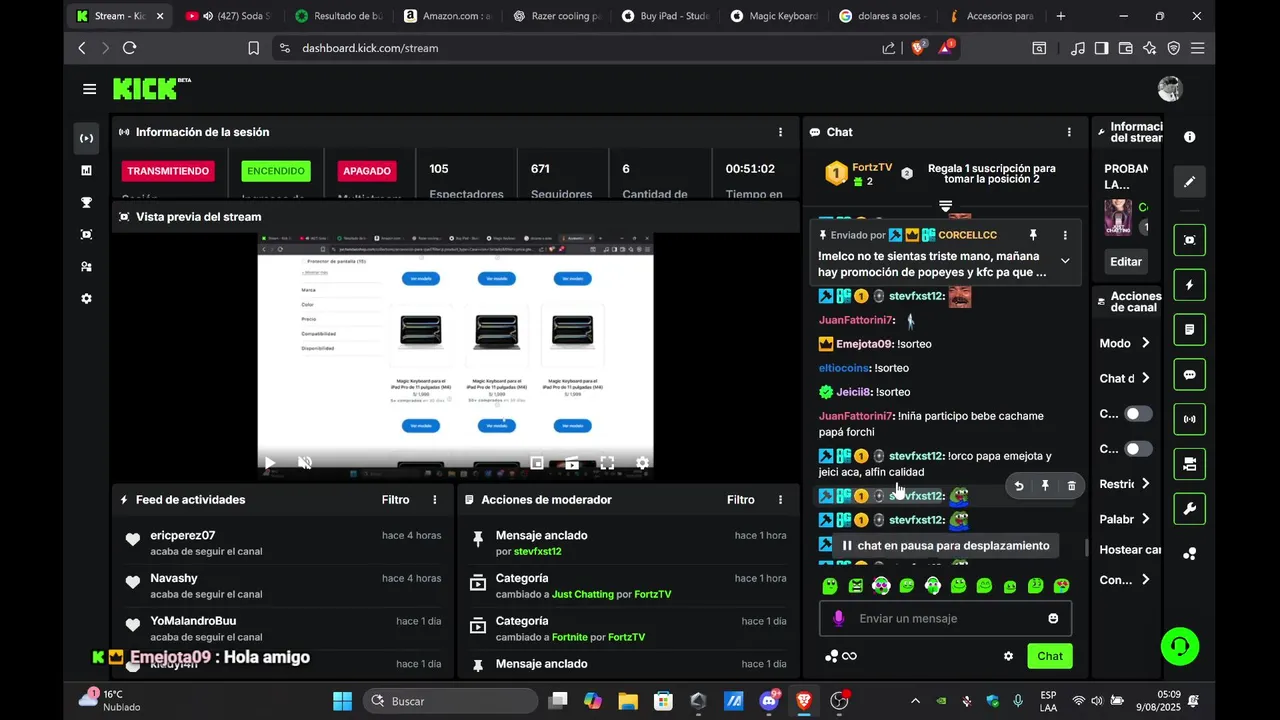Switch to the dolares a soles tab
1280x720 pixels.
(883, 16)
